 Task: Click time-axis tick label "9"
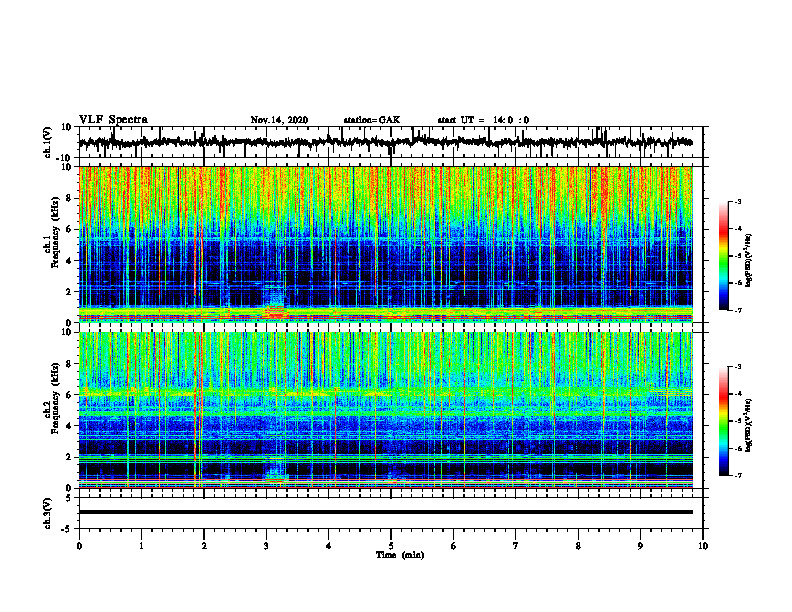pyautogui.click(x=640, y=546)
